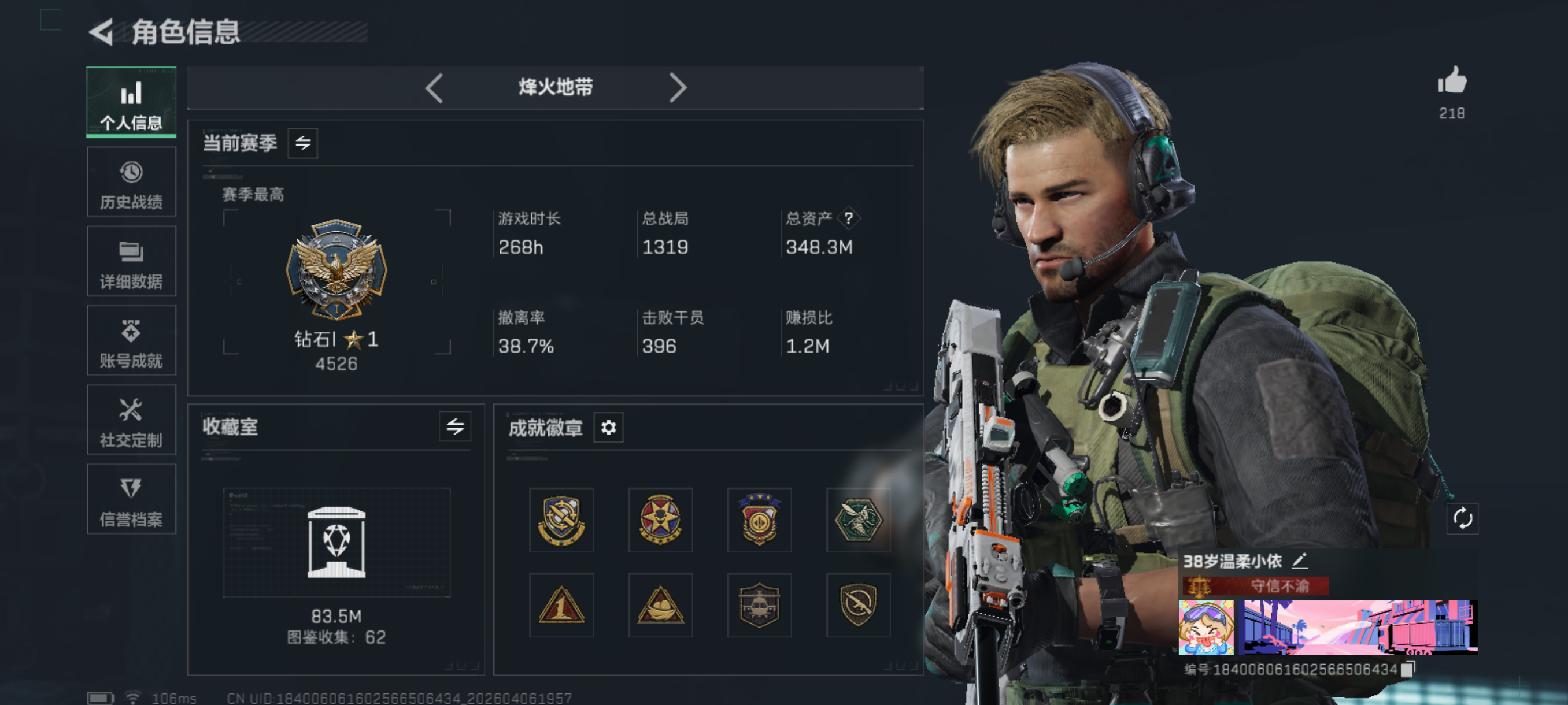Click the question mark next to 总资产
1568x705 pixels.
[x=849, y=218]
